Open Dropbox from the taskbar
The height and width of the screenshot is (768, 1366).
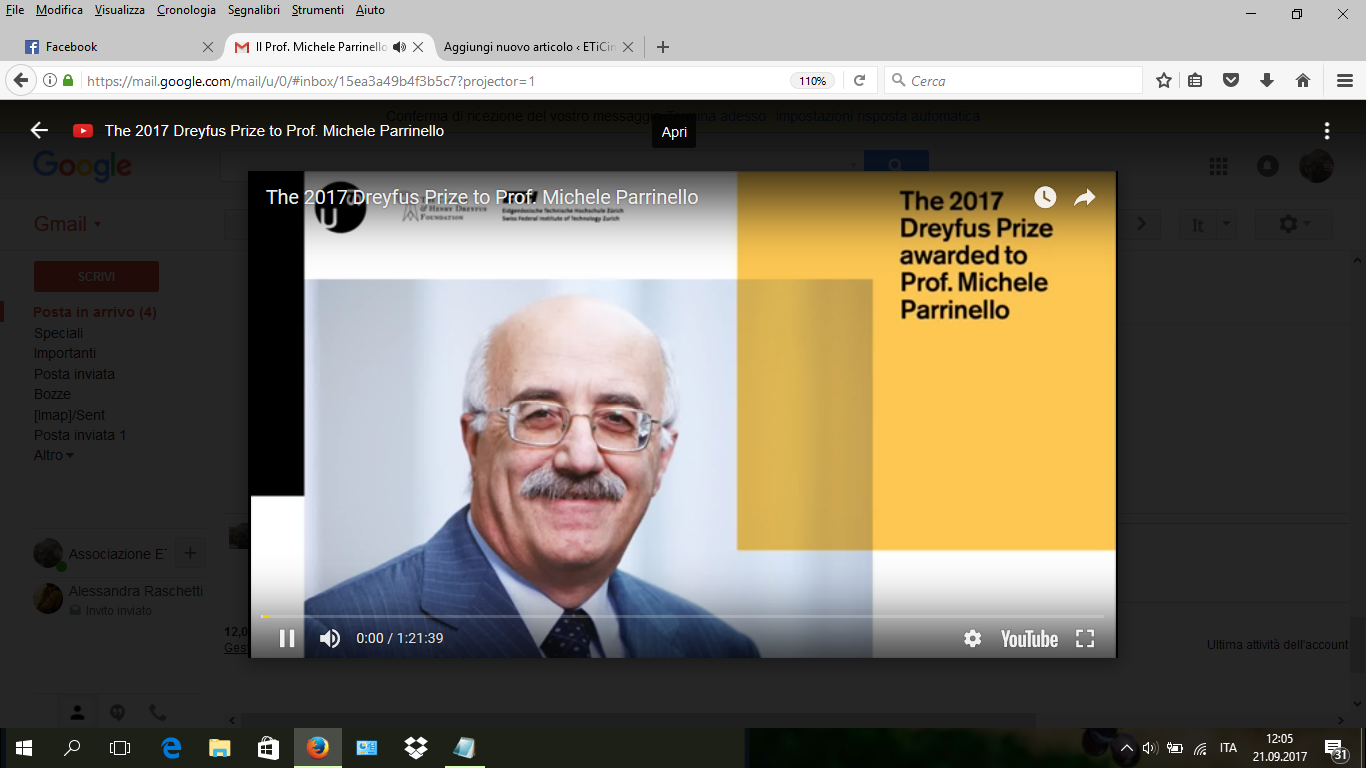(x=416, y=748)
